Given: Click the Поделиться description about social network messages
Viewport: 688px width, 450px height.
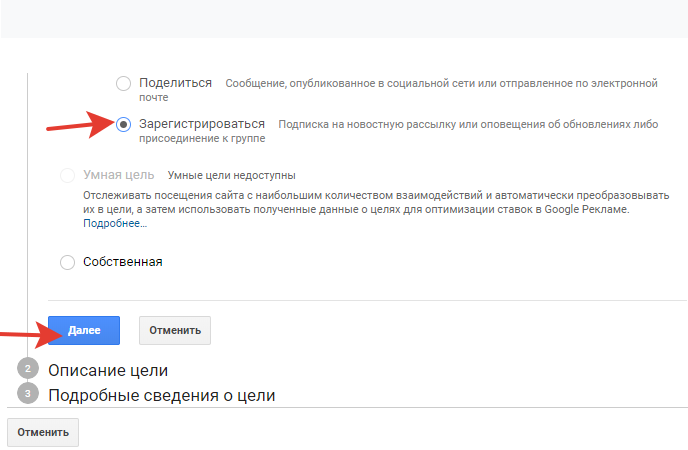Looking at the screenshot, I should tap(440, 83).
